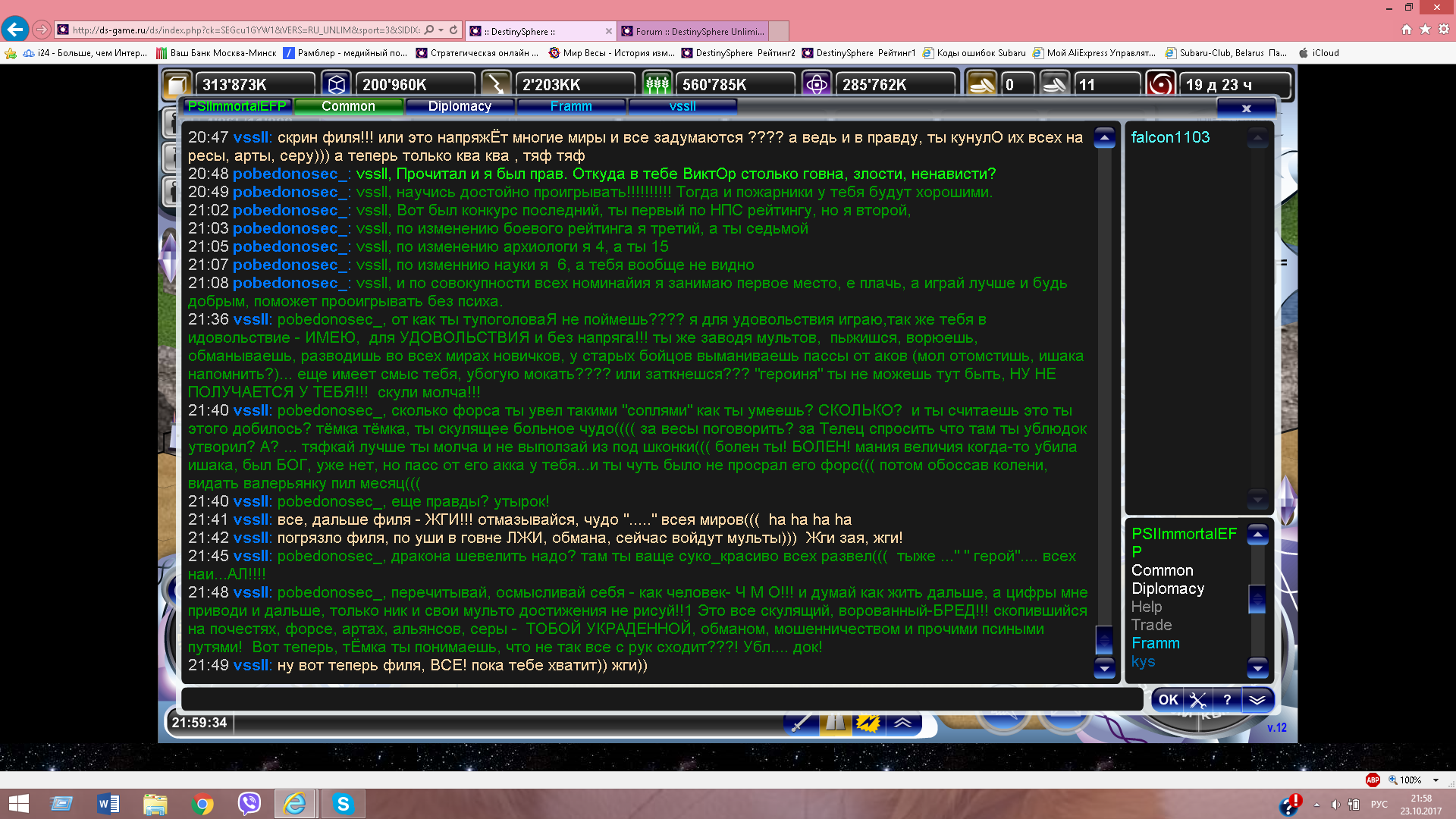The height and width of the screenshot is (819, 1456).
Task: Open chat help question mark button
Action: 1227,700
